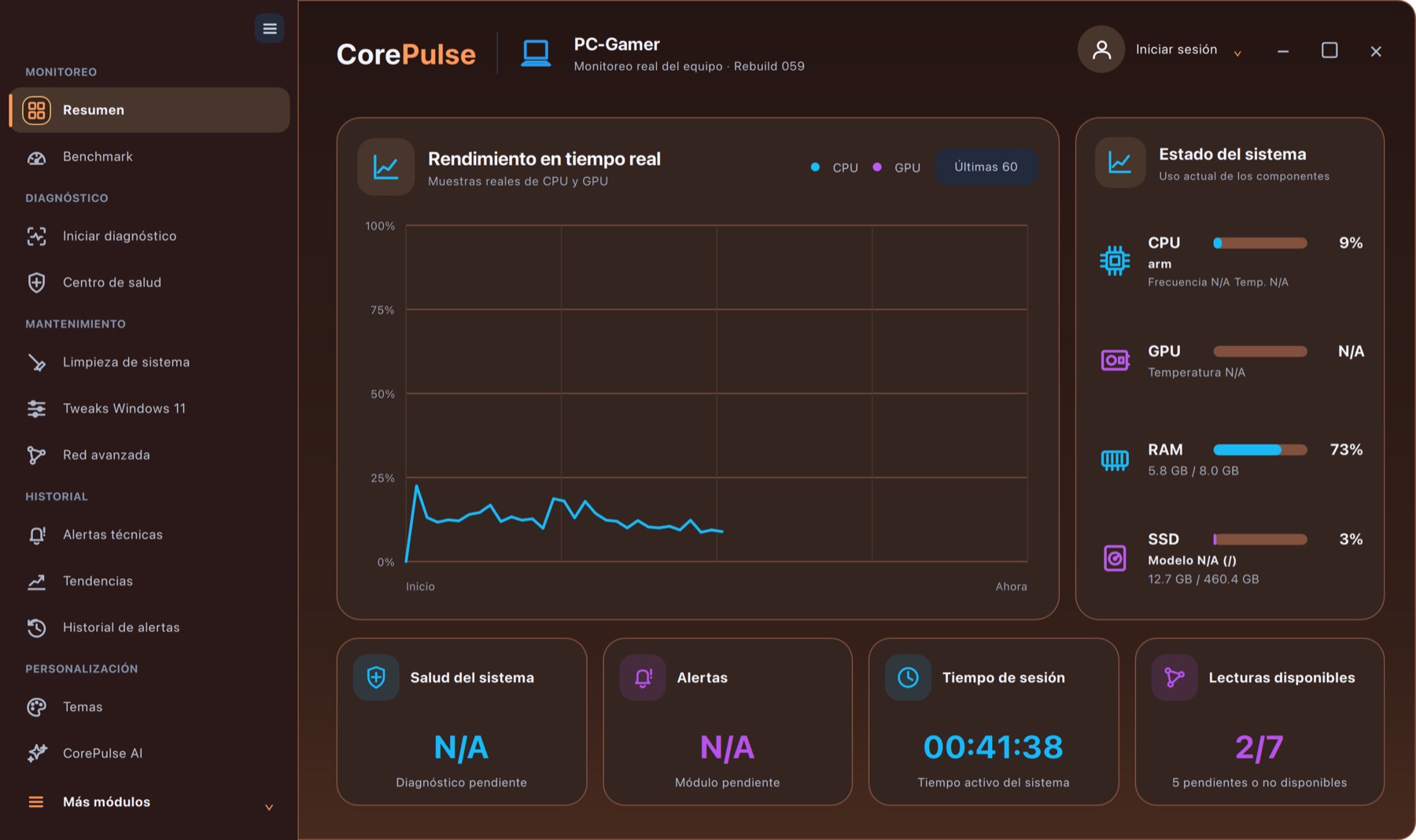
Task: Click the Centro de salud shield icon
Action: tap(36, 282)
